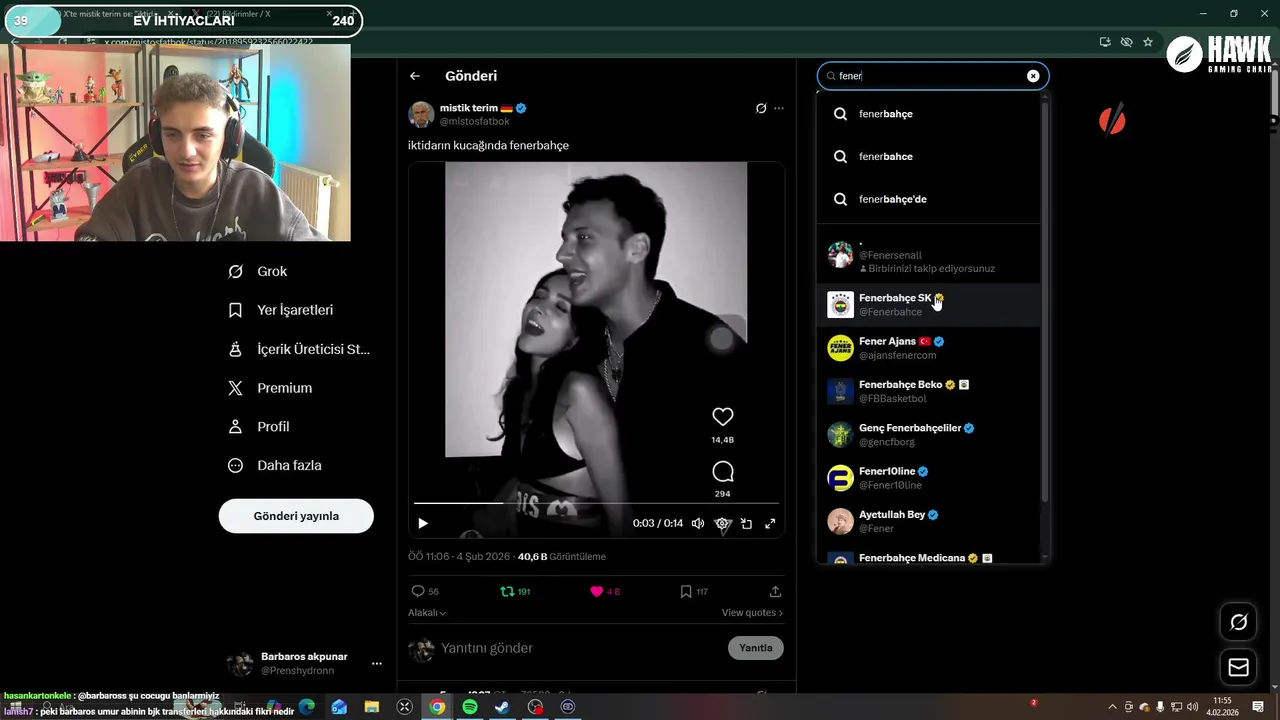
Task: Open the Fenerbahçe Beko account result
Action: pos(929,391)
